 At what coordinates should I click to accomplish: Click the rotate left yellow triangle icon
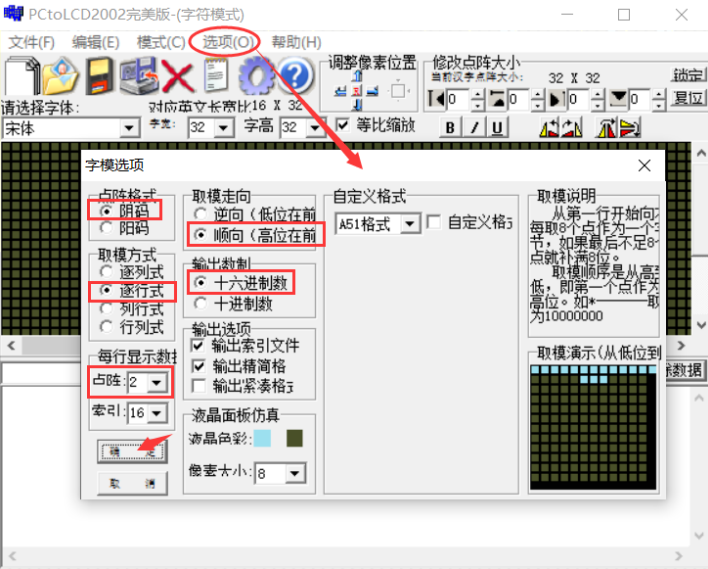click(x=549, y=128)
